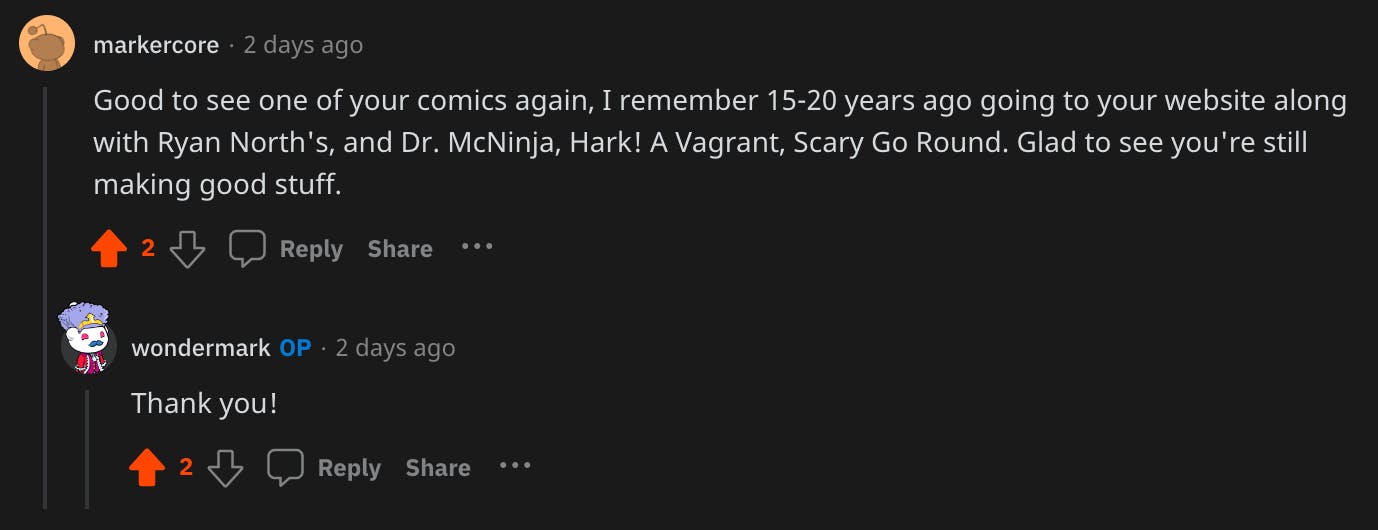The height and width of the screenshot is (530, 1378).
Task: Share wondermark's reply
Action: [x=438, y=468]
